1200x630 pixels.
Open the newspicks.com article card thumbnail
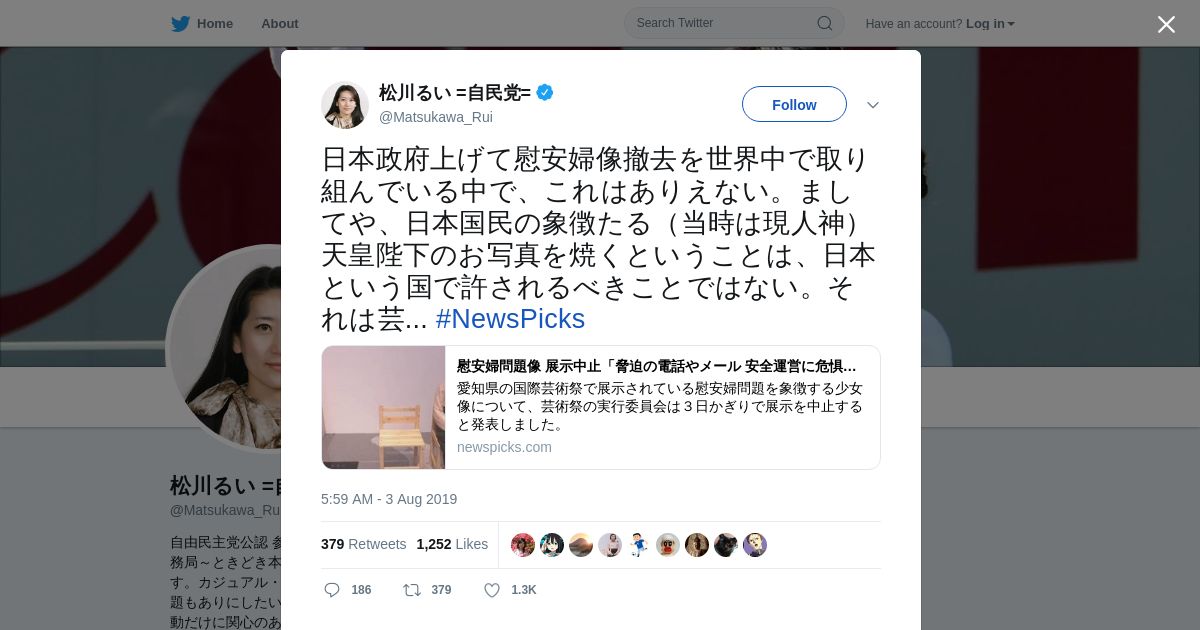pyautogui.click(x=383, y=407)
